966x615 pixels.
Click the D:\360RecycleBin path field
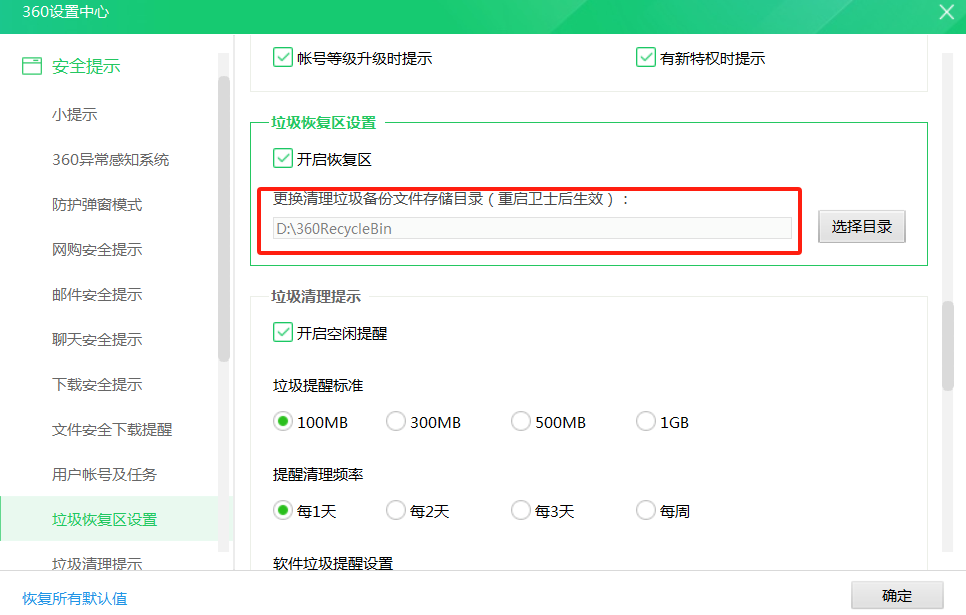coord(532,228)
